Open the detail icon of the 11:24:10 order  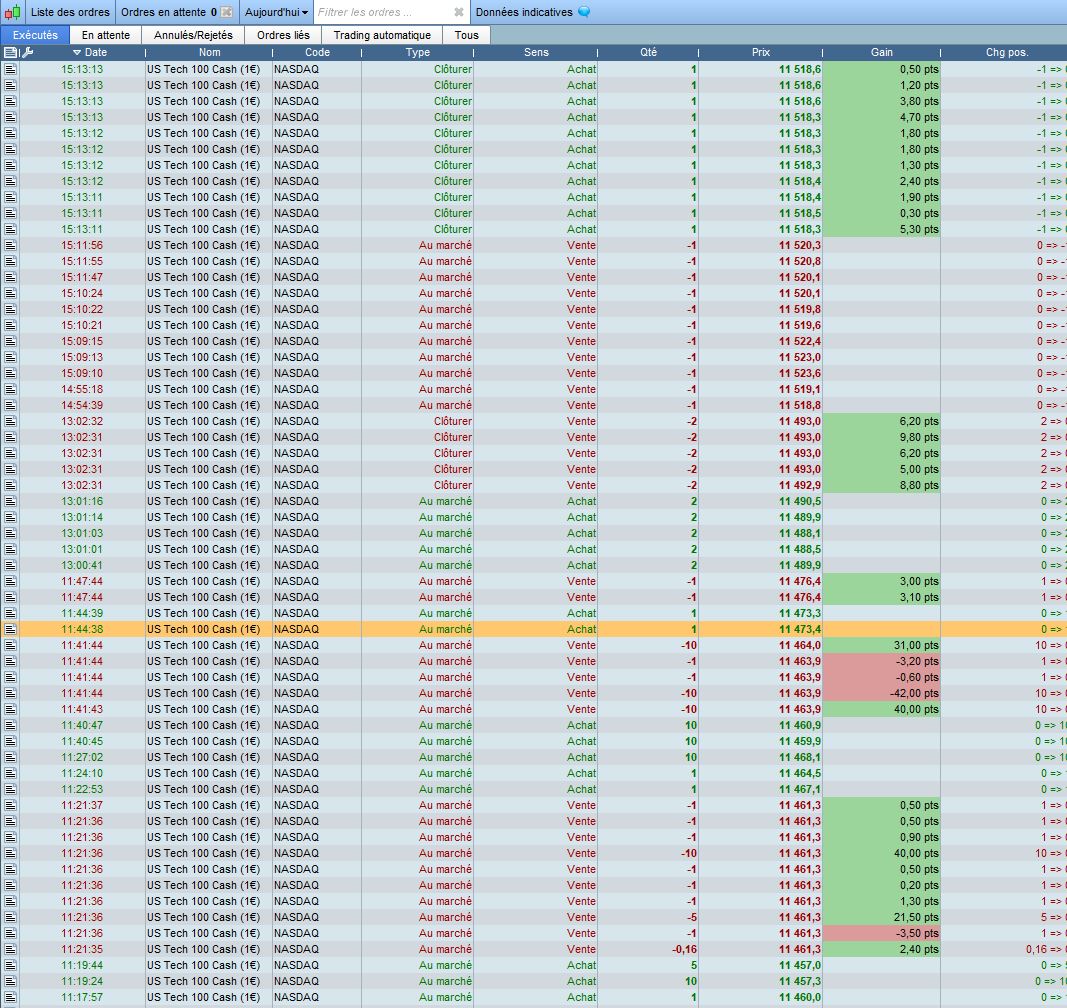pyautogui.click(x=10, y=773)
